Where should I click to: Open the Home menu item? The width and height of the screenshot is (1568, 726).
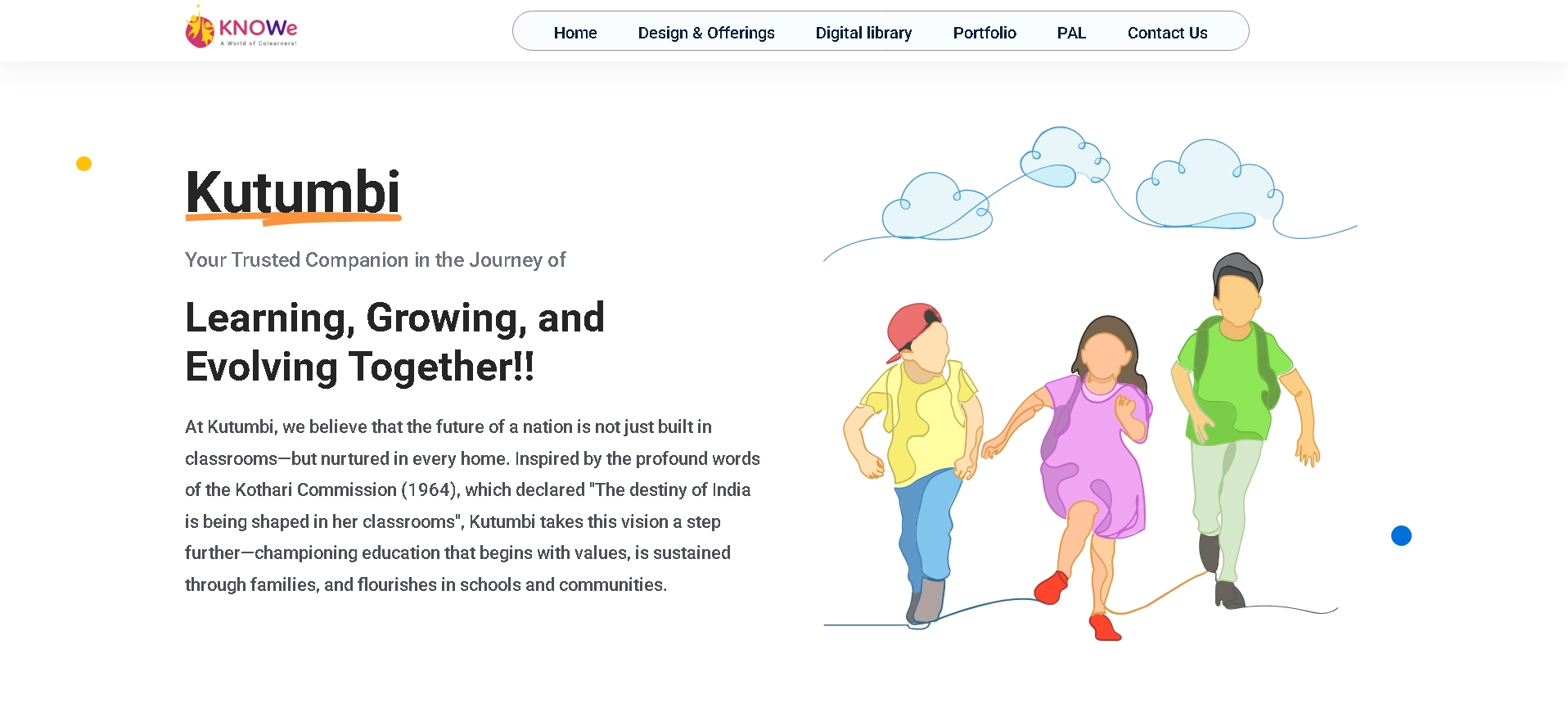pyautogui.click(x=574, y=33)
